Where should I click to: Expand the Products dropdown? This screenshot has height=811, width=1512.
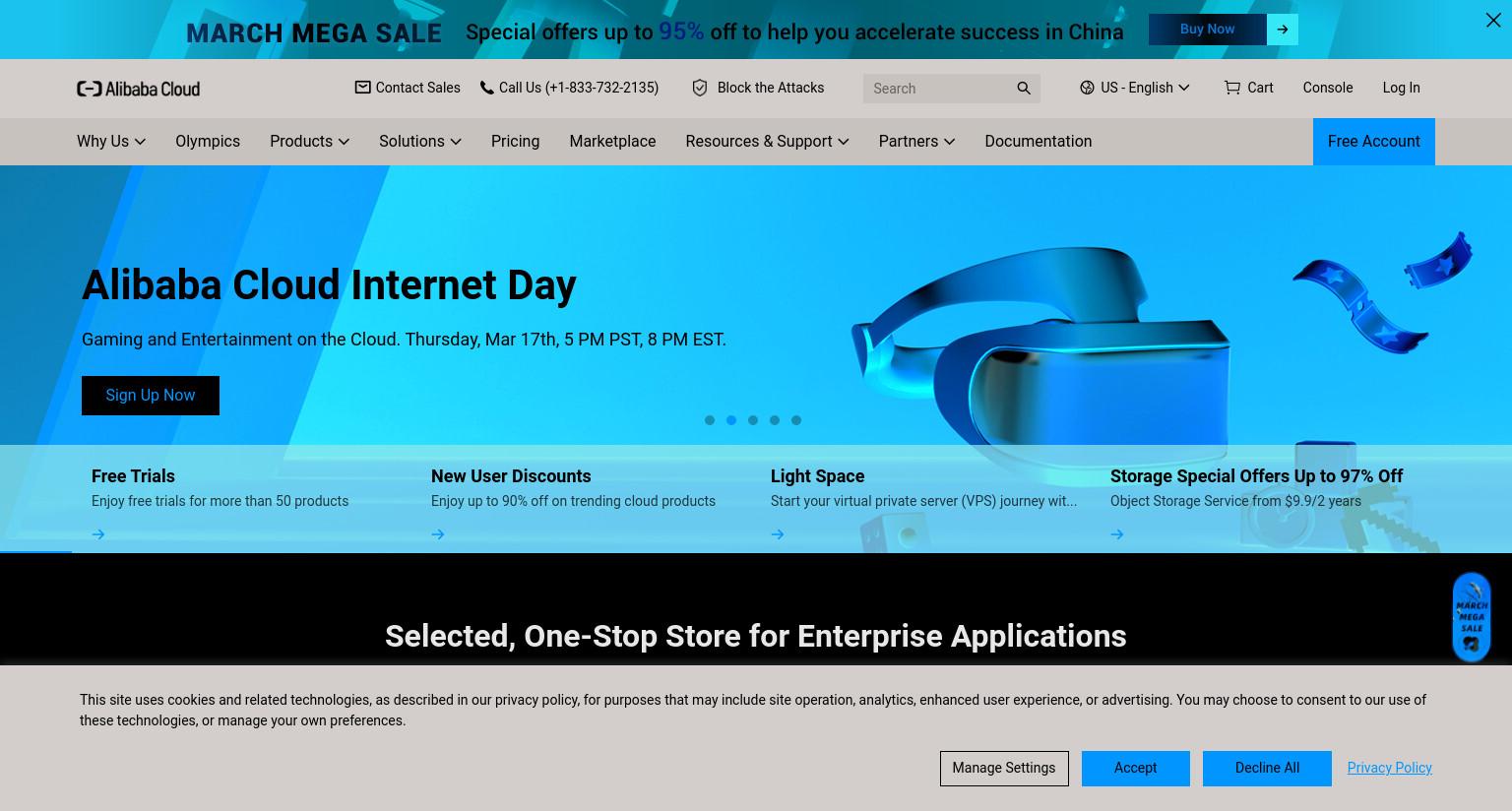coord(309,142)
